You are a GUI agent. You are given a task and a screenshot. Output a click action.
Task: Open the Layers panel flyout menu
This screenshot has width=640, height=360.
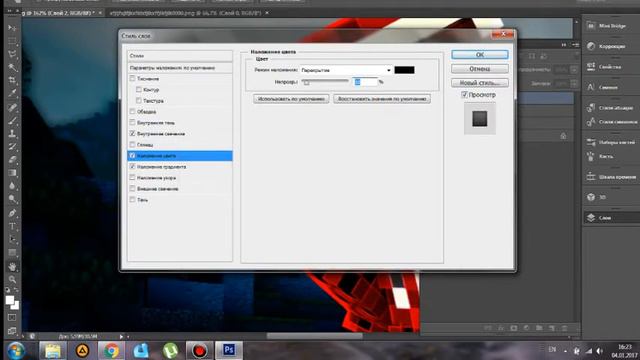[576, 44]
